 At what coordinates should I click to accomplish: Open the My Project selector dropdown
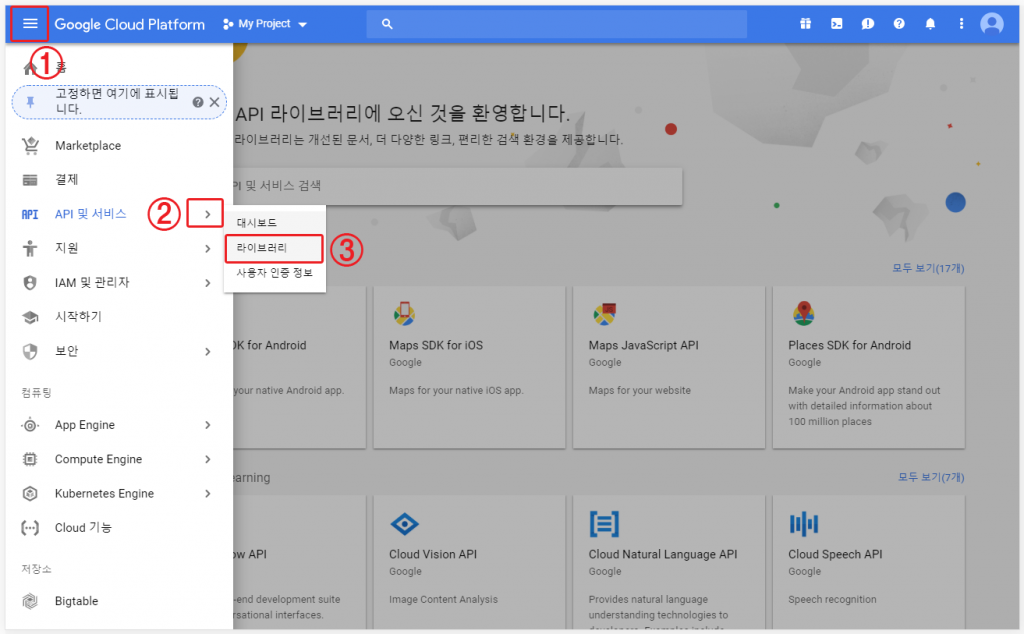click(266, 24)
